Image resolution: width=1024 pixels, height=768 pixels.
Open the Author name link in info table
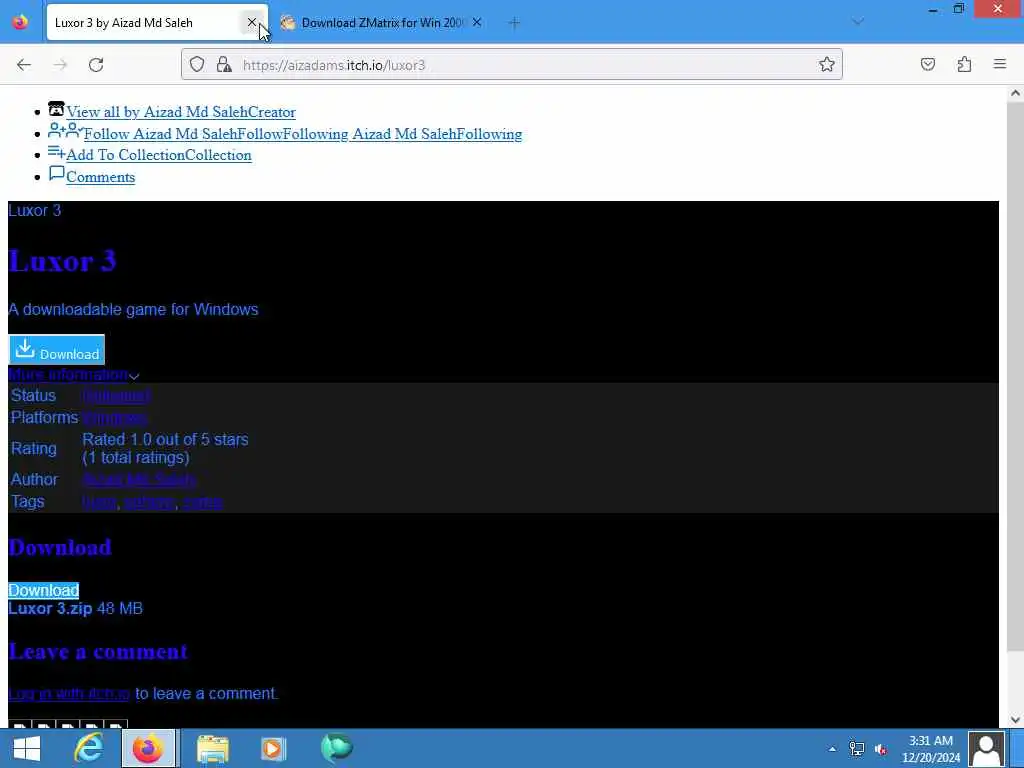click(x=139, y=479)
